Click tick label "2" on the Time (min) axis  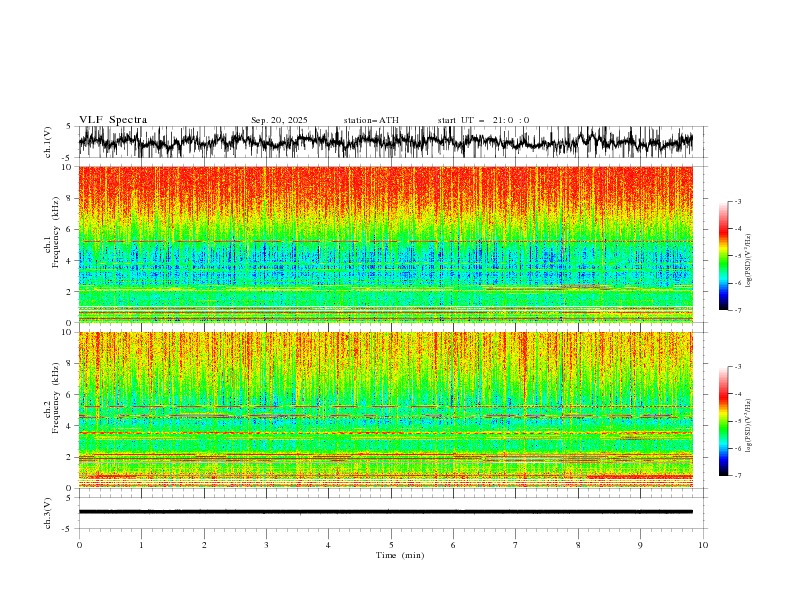(x=204, y=545)
